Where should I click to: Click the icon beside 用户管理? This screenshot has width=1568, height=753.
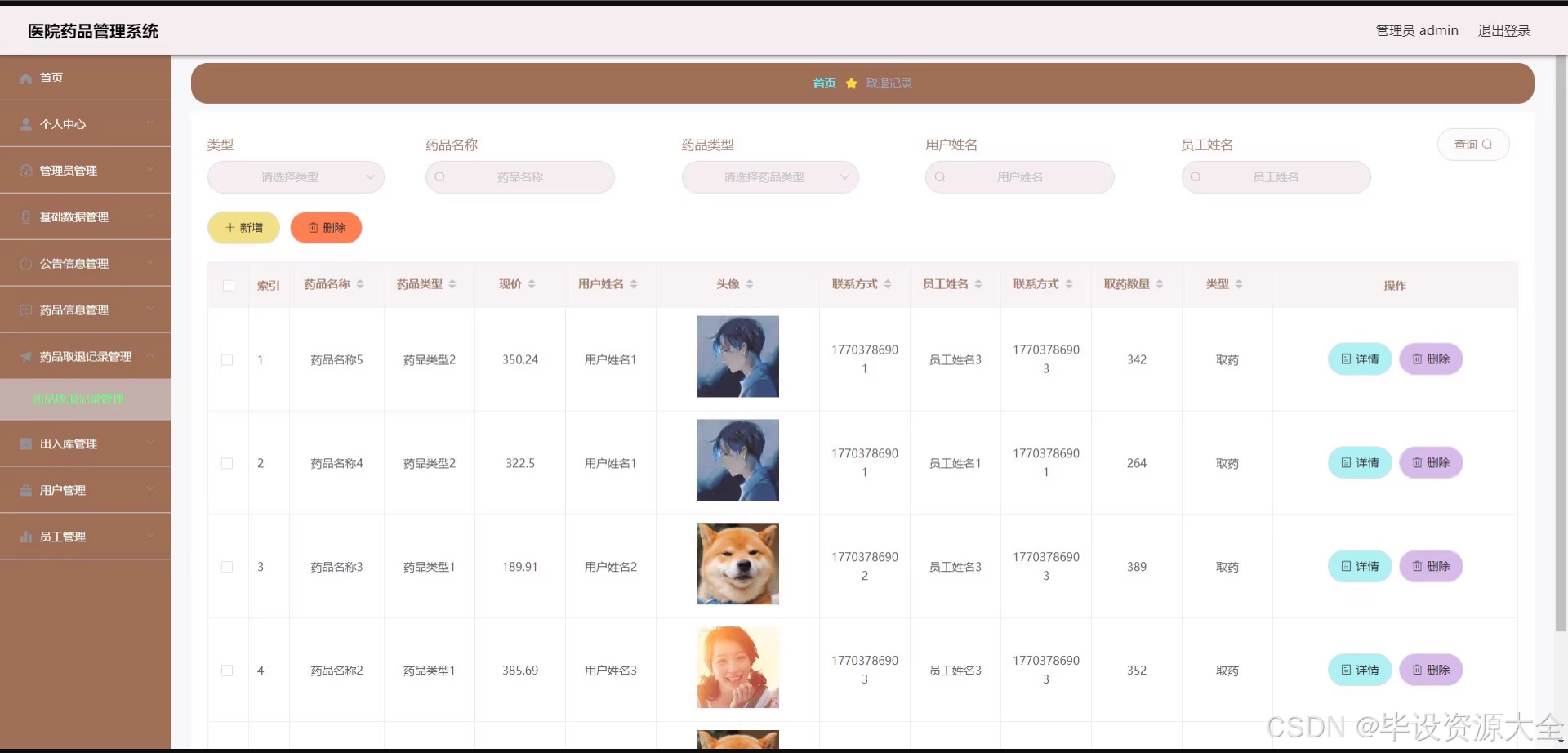coord(26,491)
